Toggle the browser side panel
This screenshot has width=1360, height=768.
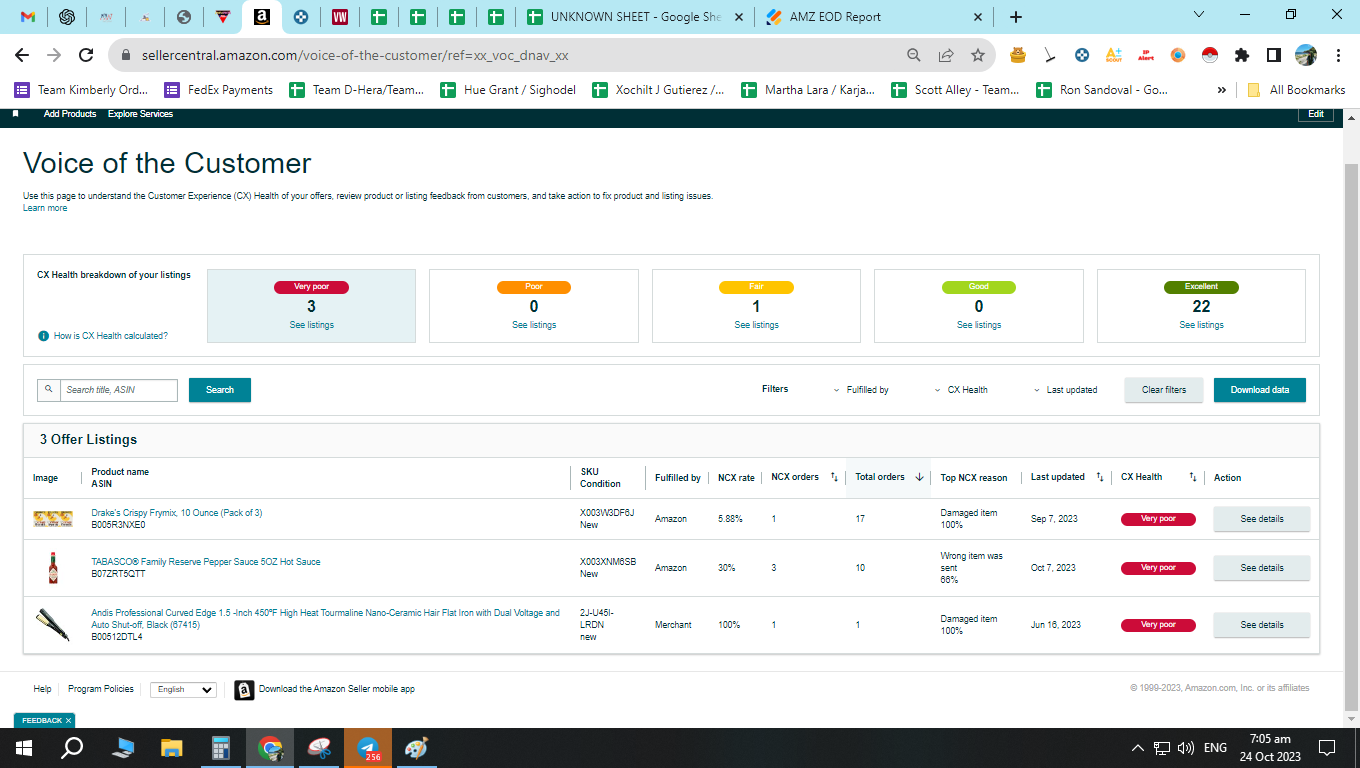point(1274,56)
